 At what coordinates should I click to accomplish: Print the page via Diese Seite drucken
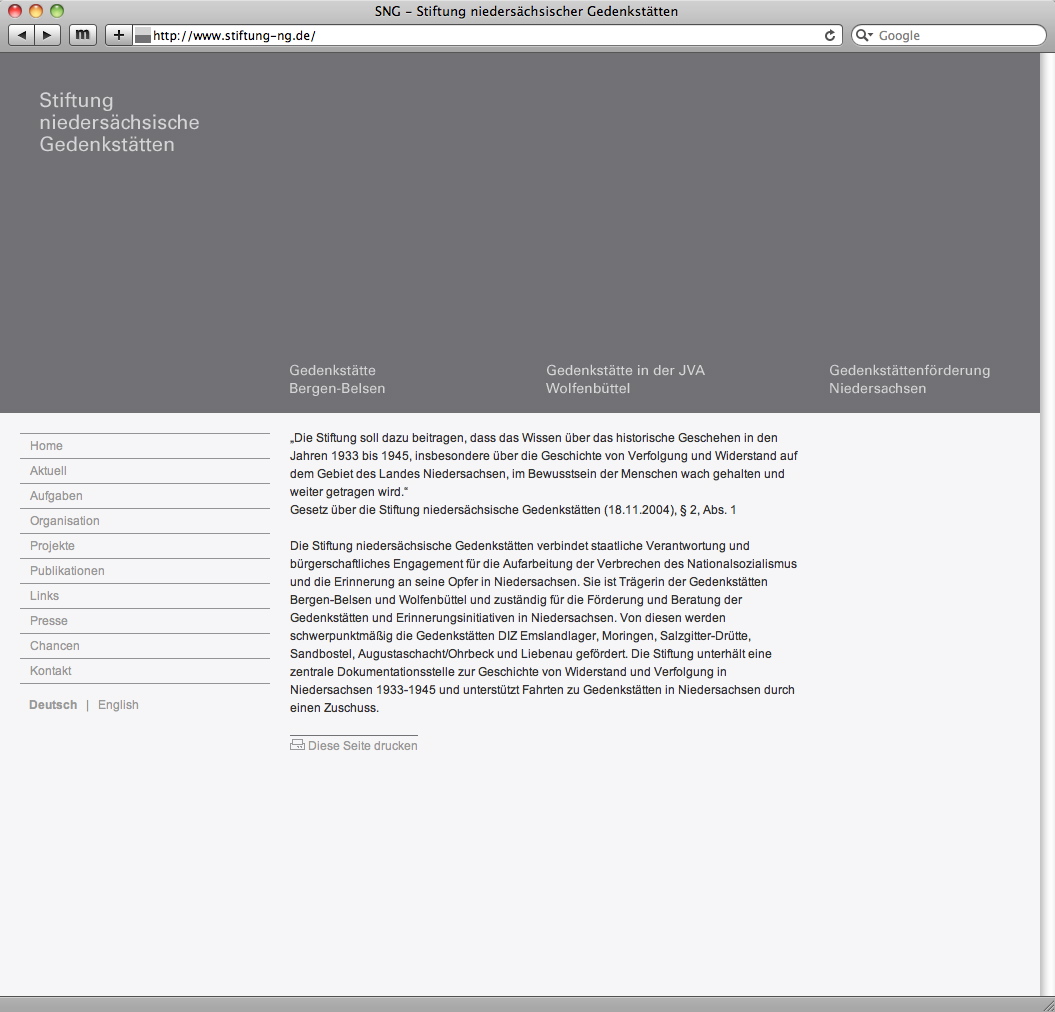(x=361, y=745)
